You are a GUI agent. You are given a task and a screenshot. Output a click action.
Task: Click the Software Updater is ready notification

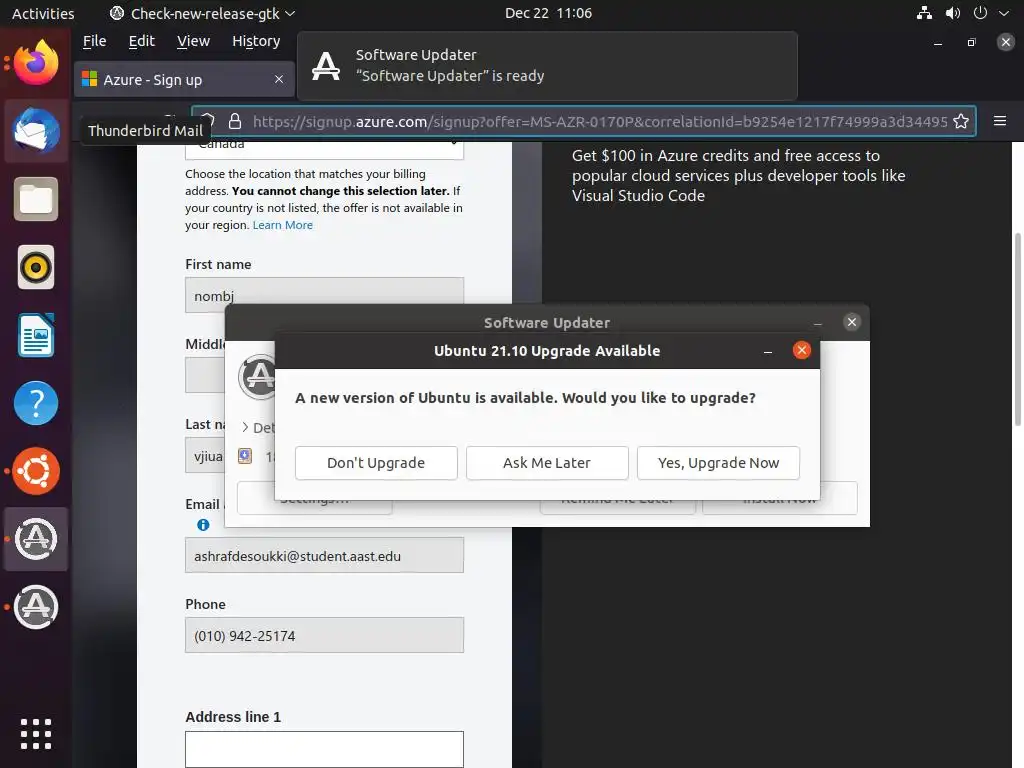pyautogui.click(x=547, y=66)
